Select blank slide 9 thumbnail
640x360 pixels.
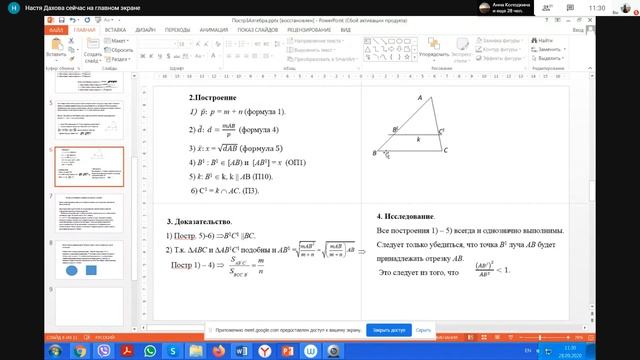[89, 306]
